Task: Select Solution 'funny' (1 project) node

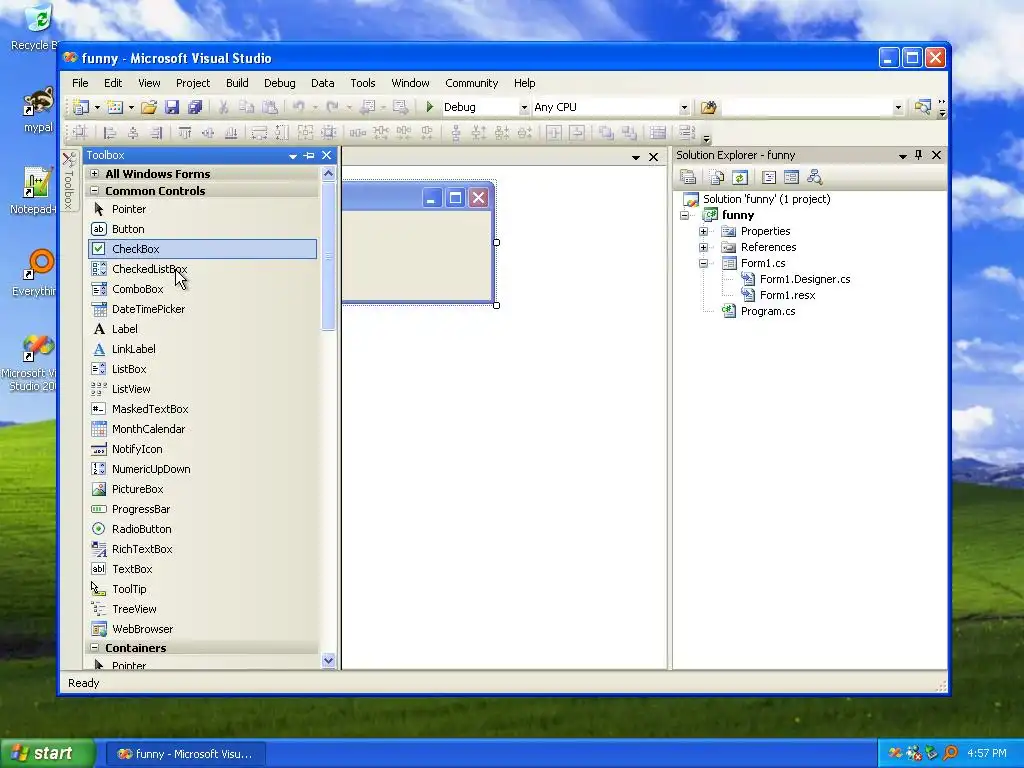Action: [767, 199]
